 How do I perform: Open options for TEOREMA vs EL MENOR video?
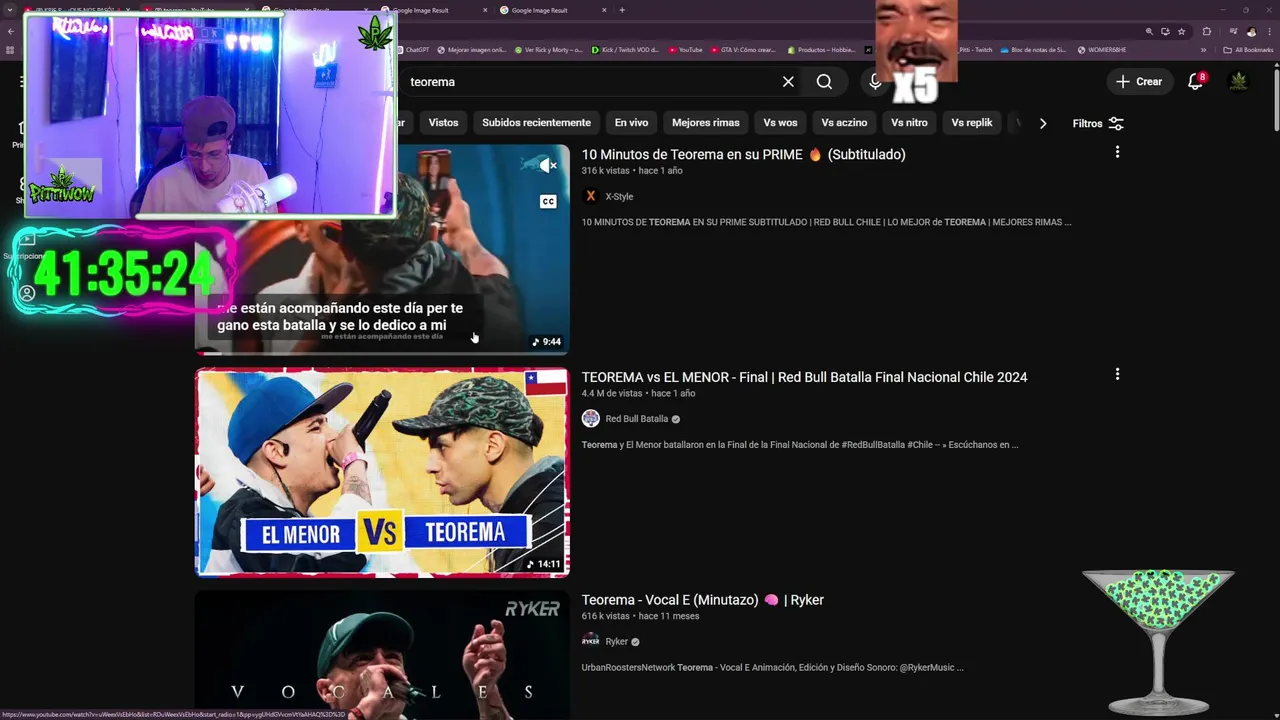click(x=1117, y=374)
